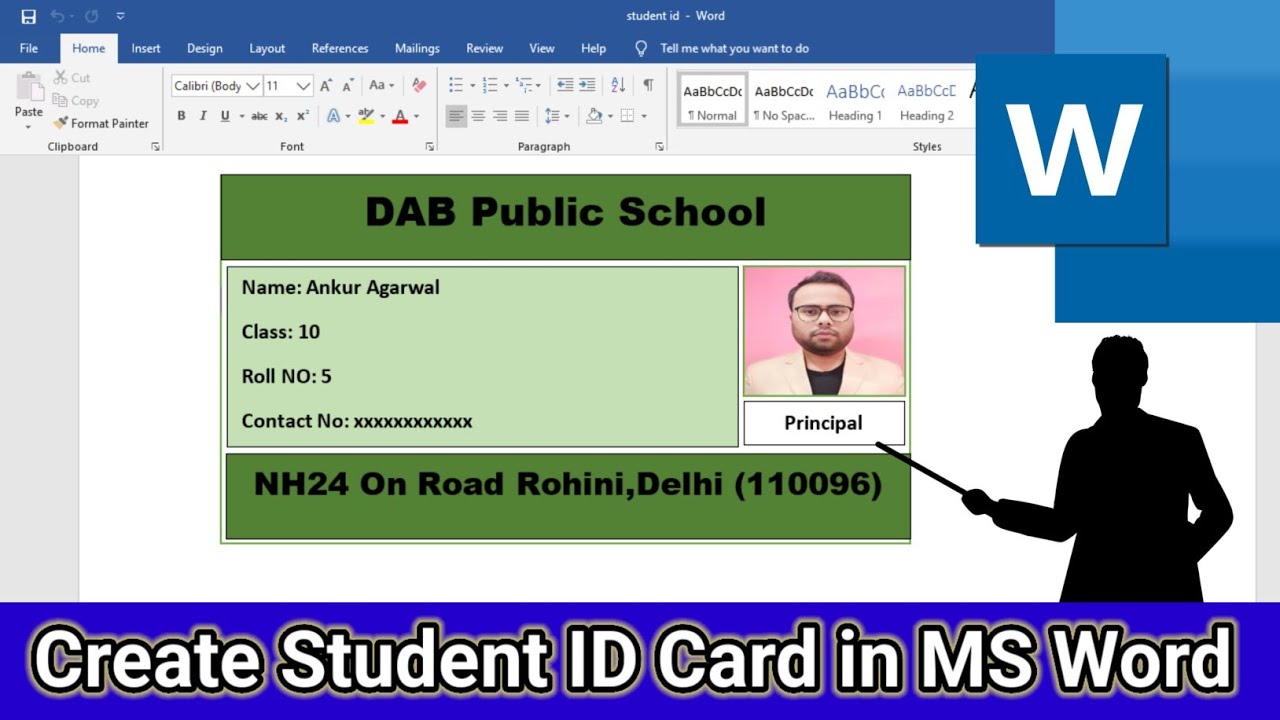Decrease the paragraph indent
Image resolution: width=1280 pixels, height=720 pixels.
pos(565,86)
